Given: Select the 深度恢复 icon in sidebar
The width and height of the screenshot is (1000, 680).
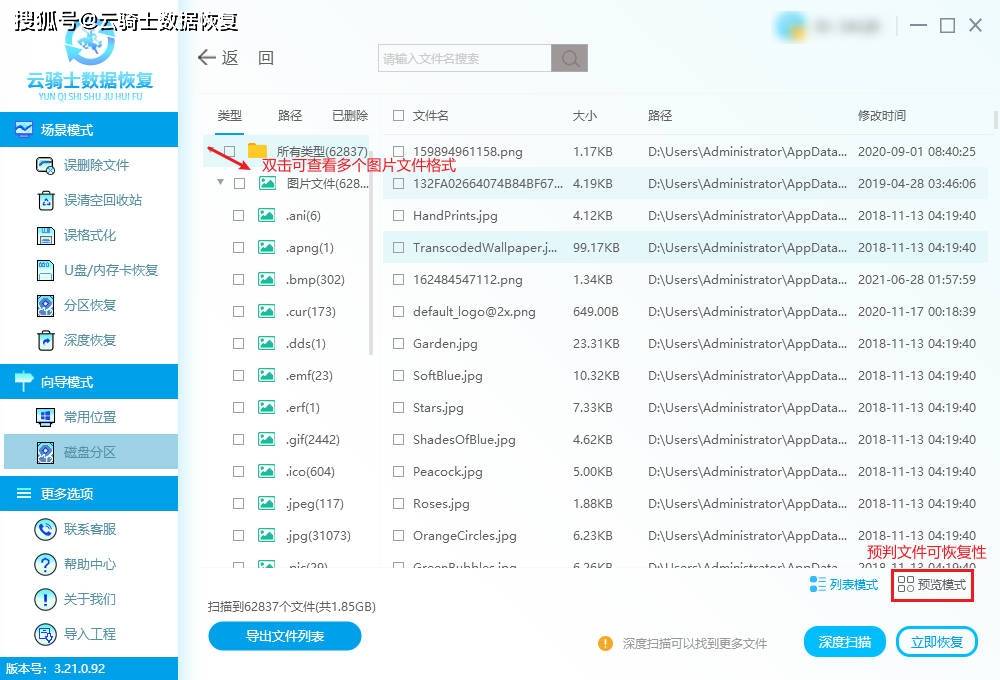Looking at the screenshot, I should (x=46, y=340).
